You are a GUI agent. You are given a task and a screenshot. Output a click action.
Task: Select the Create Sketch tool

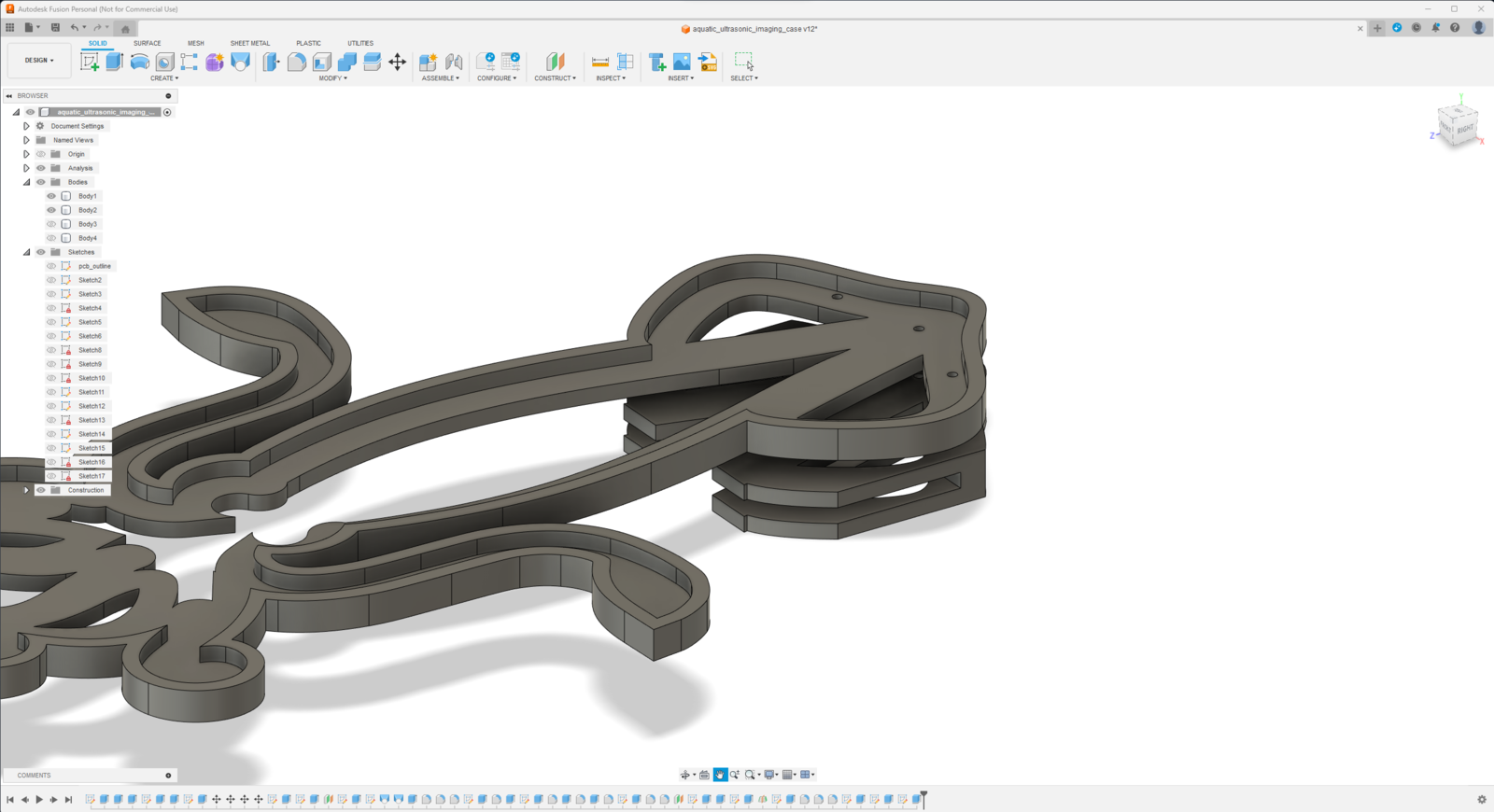90,62
